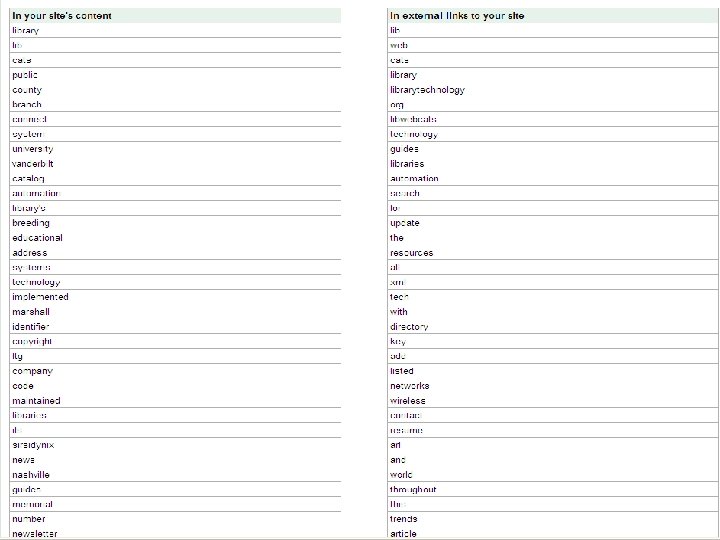Select 'automation' in the external links column
The height and width of the screenshot is (540, 720).
point(414,179)
